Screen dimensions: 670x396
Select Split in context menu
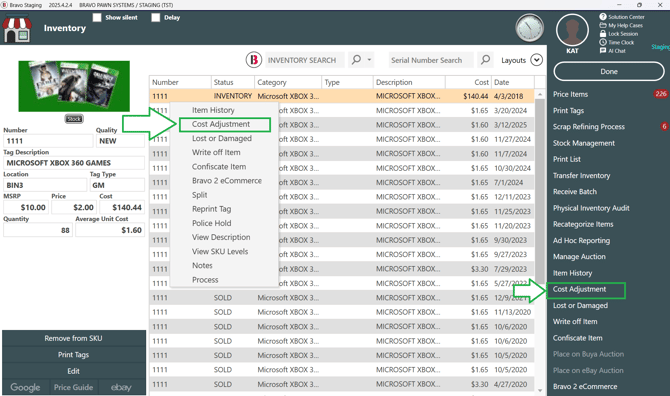tap(200, 195)
